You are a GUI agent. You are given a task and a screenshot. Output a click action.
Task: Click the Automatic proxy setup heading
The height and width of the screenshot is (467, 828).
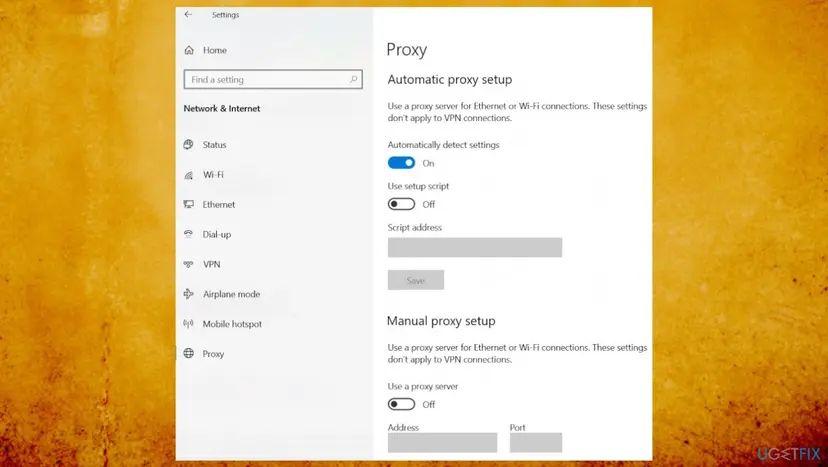[450, 80]
